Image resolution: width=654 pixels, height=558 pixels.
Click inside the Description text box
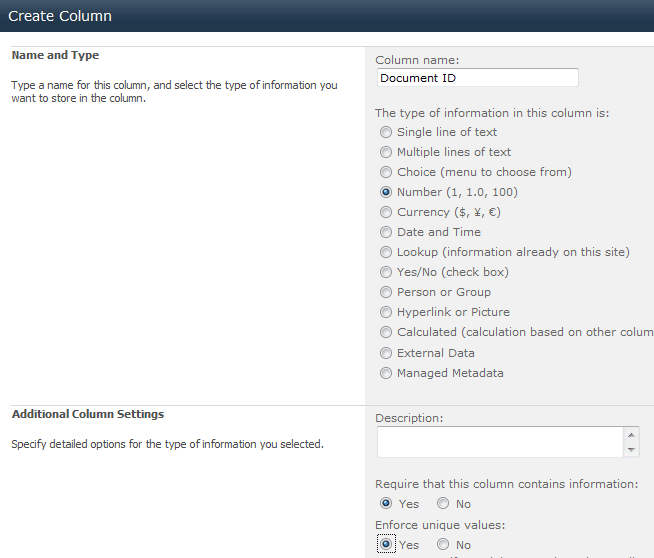(x=499, y=442)
